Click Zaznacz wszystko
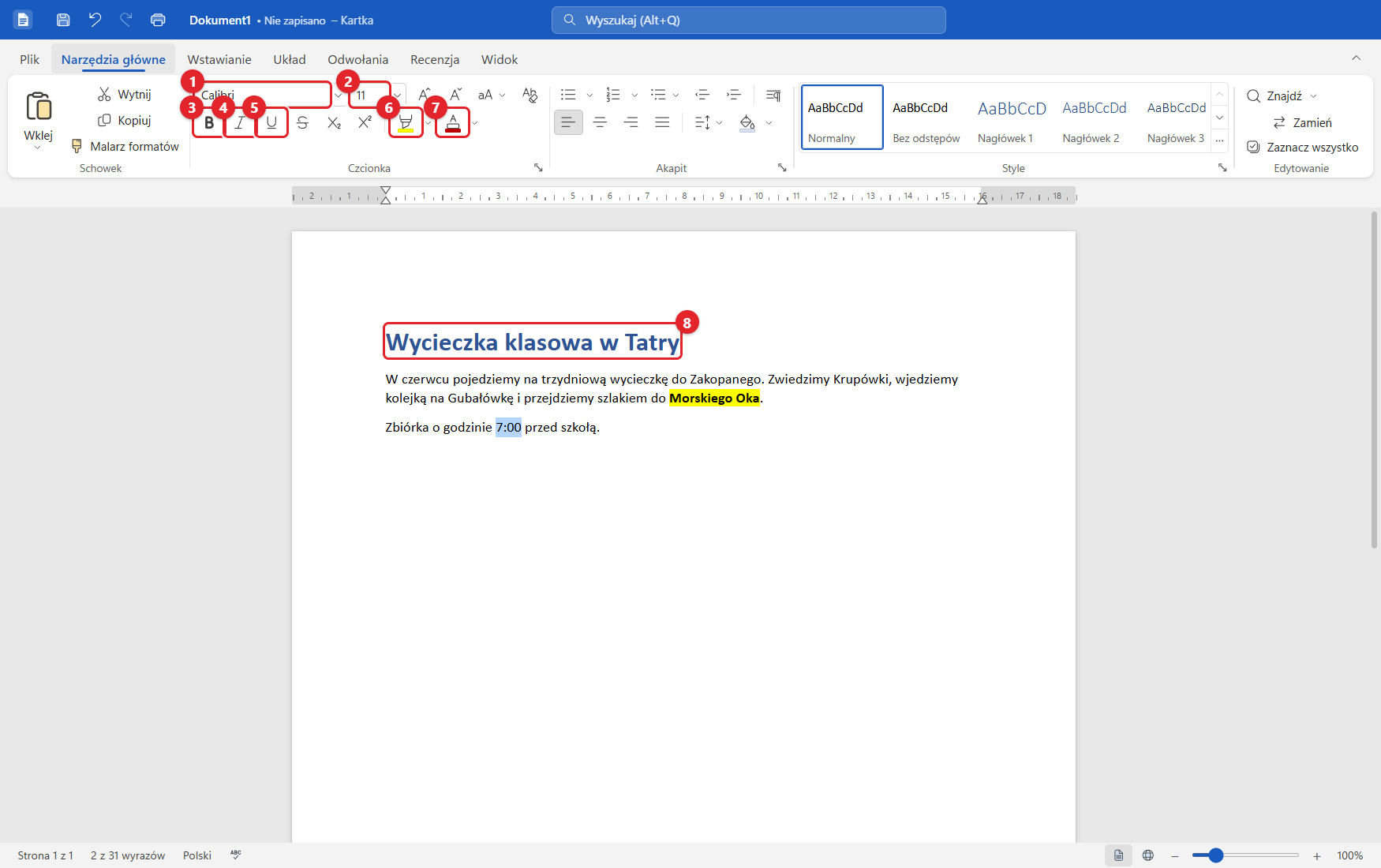 pos(1302,147)
